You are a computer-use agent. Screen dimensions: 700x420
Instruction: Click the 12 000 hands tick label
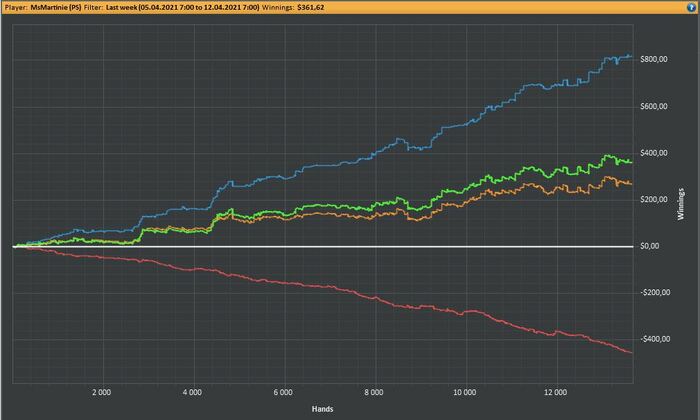pyautogui.click(x=555, y=392)
